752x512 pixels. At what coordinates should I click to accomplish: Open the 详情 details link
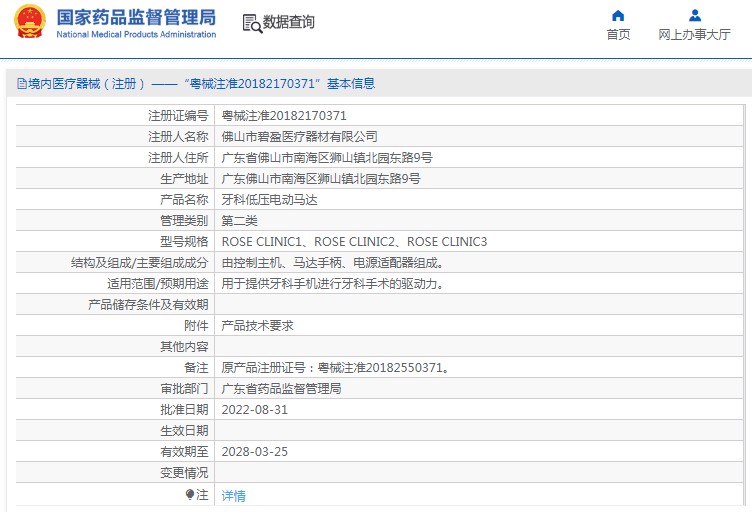click(234, 495)
